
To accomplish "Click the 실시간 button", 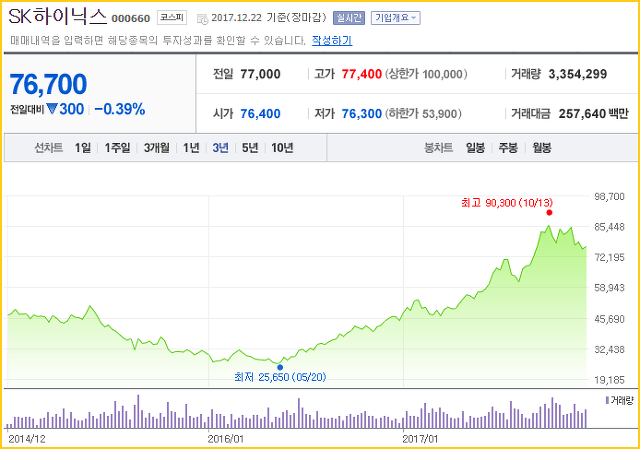I will tap(349, 18).
